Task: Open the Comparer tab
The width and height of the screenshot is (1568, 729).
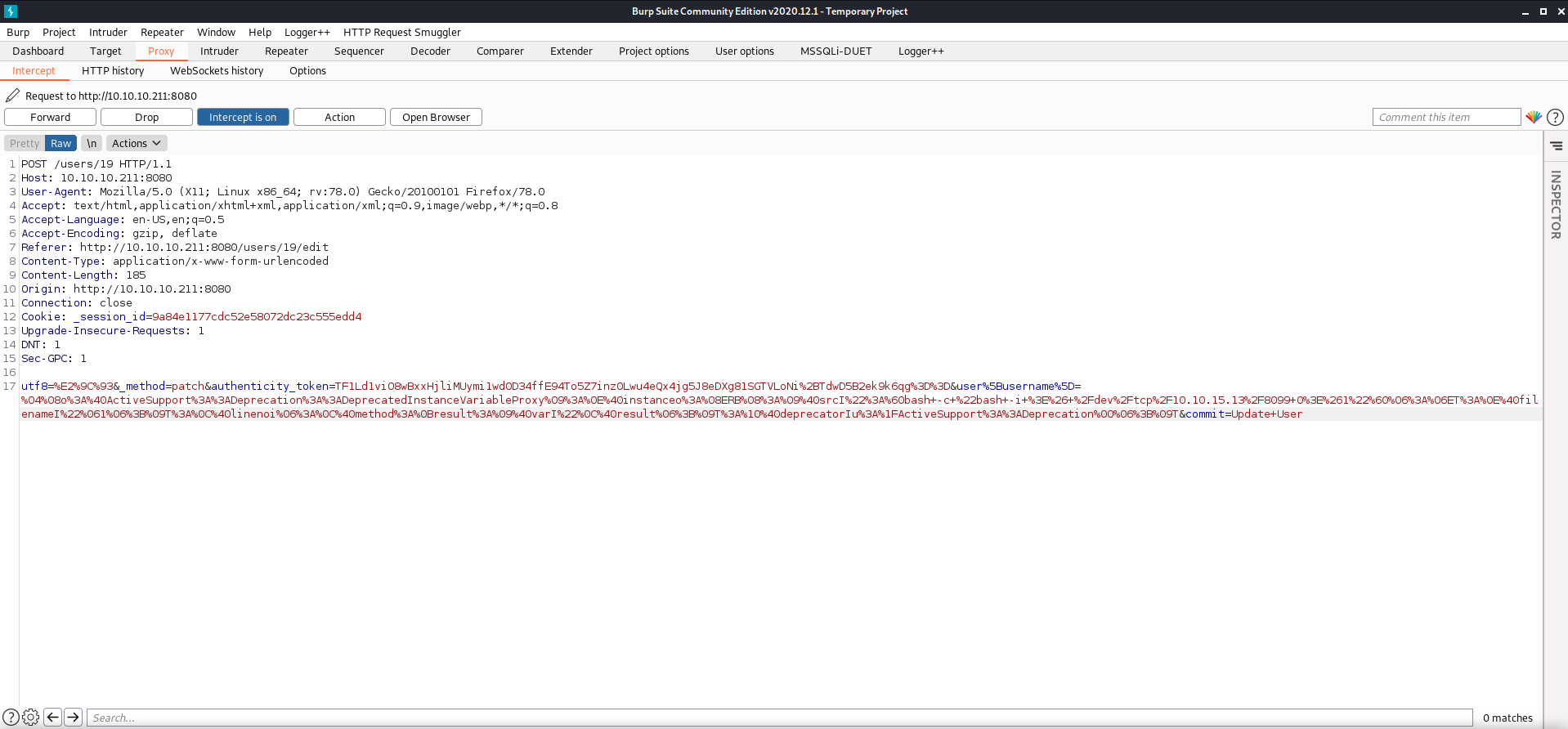Action: tap(500, 51)
